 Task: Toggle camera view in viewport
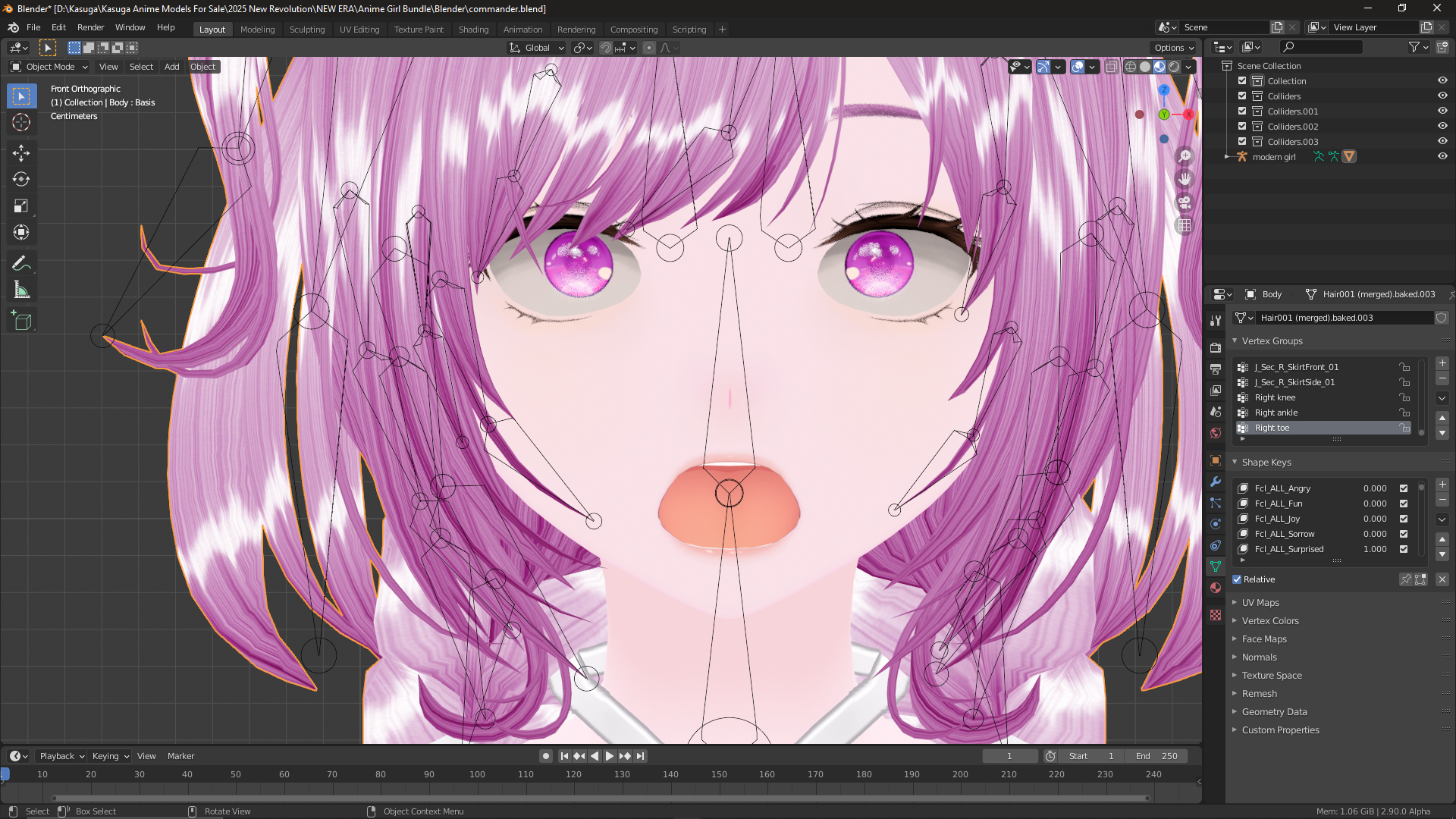pyautogui.click(x=1185, y=202)
